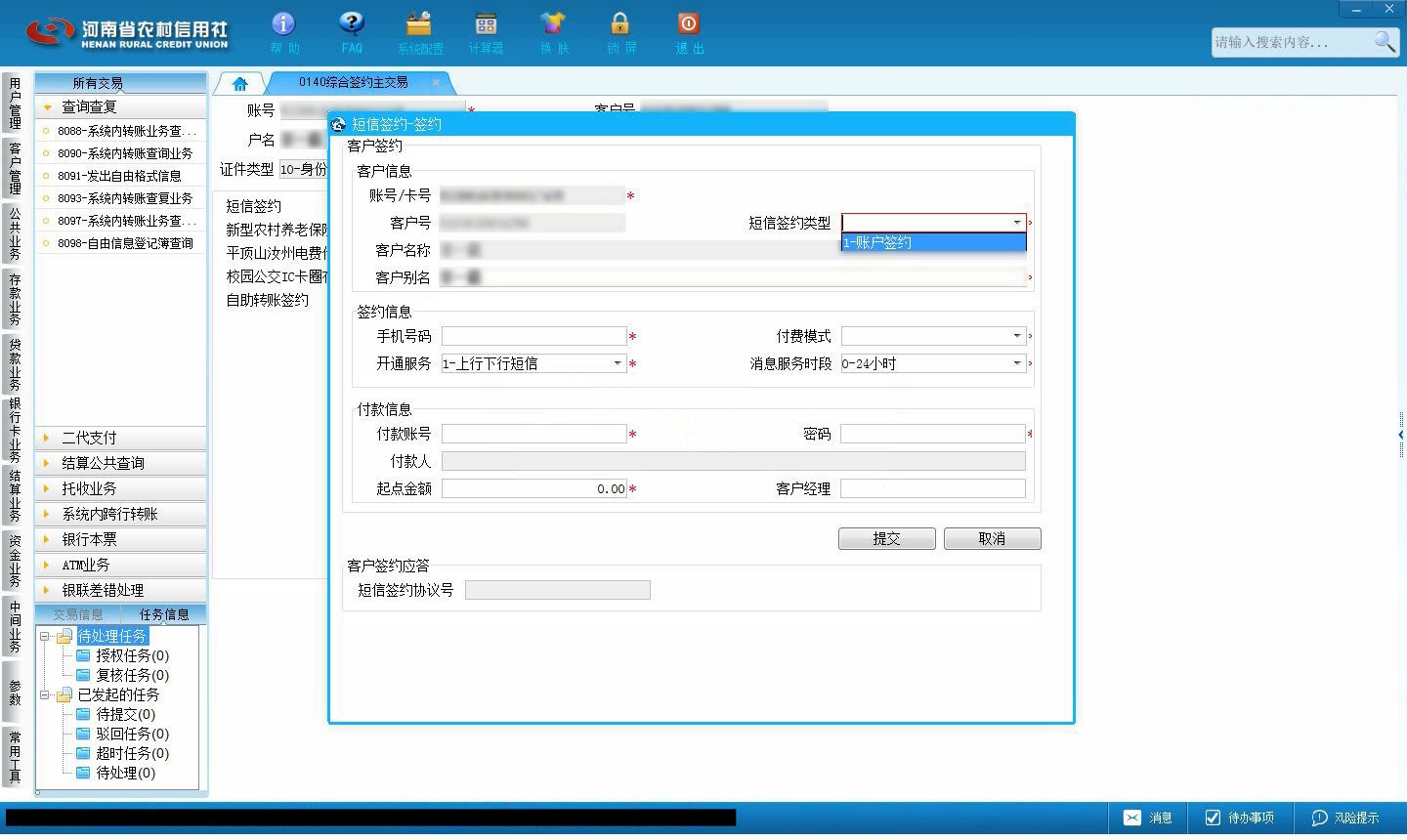Collapse the 待处理任务 tree node

45,636
